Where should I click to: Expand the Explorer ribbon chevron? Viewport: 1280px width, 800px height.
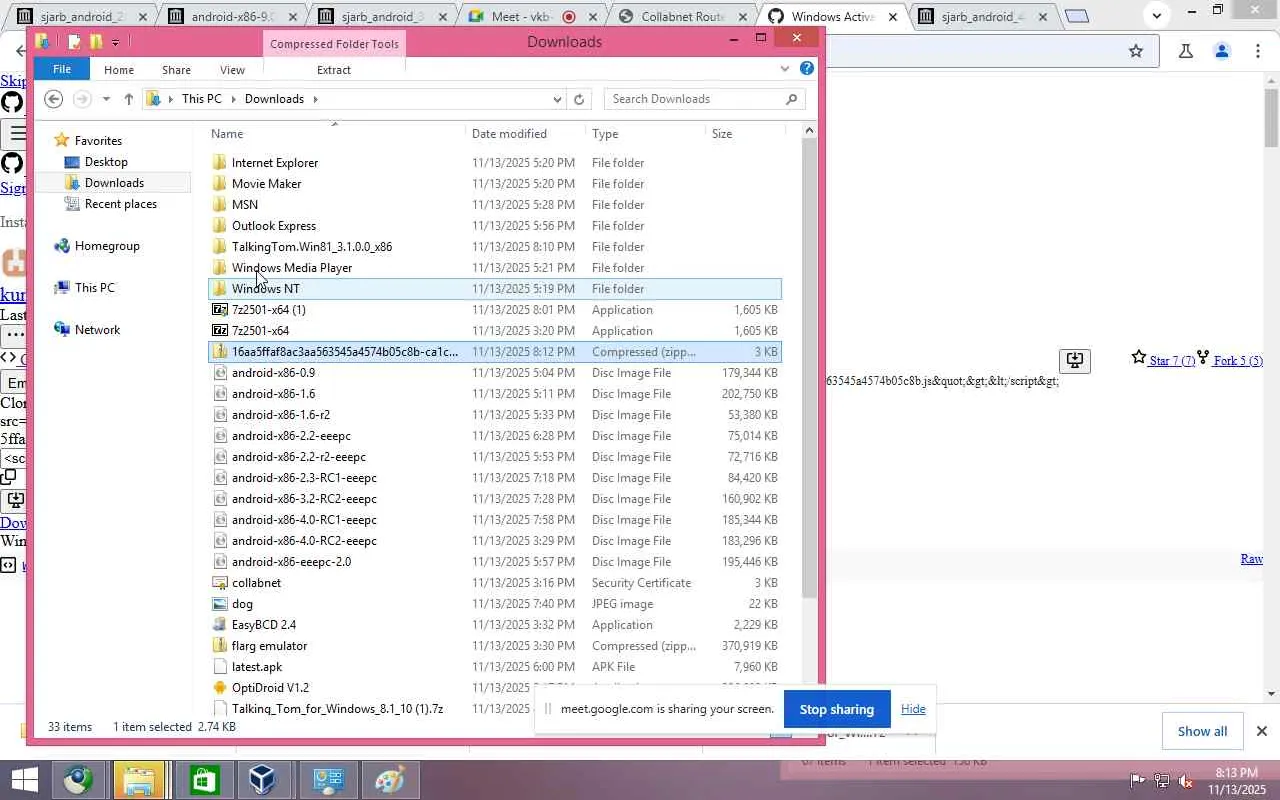click(x=785, y=69)
